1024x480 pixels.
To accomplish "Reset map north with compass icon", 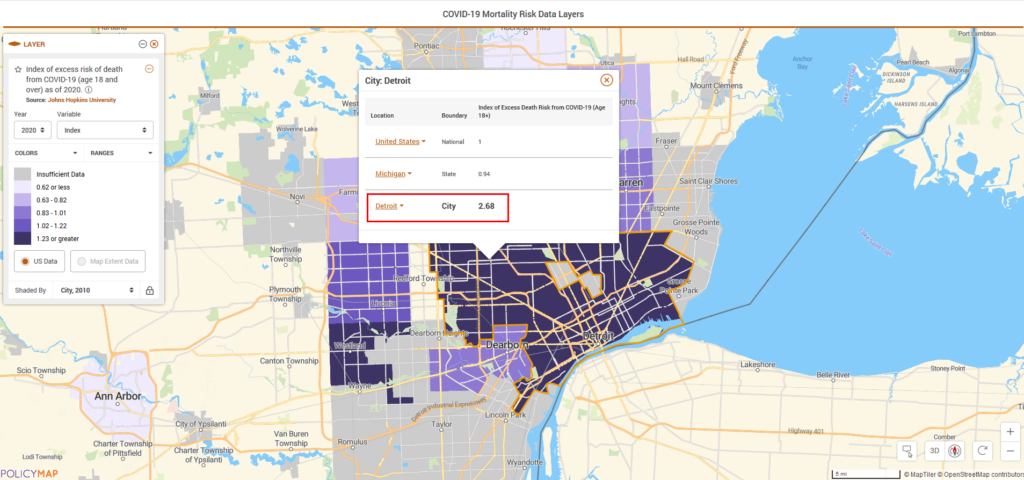I will 956,451.
